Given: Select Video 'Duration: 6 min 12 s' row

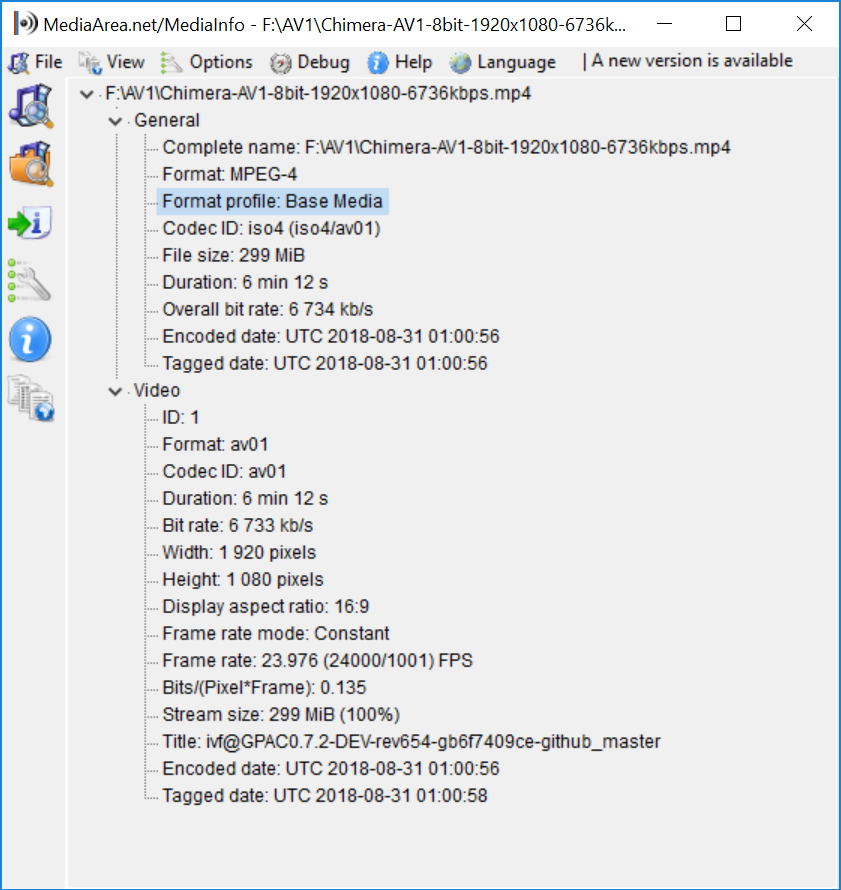Looking at the screenshot, I should [245, 499].
